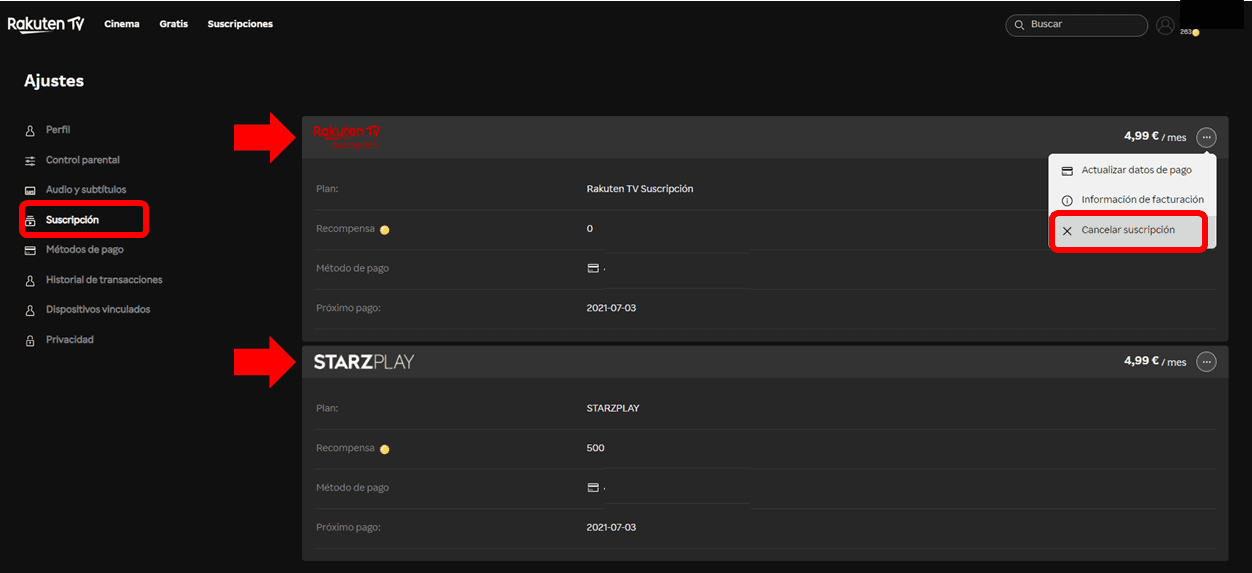This screenshot has height=573, width=1252.
Task: Click the Rakuten TV price 4,99 € / mes
Action: click(1155, 137)
